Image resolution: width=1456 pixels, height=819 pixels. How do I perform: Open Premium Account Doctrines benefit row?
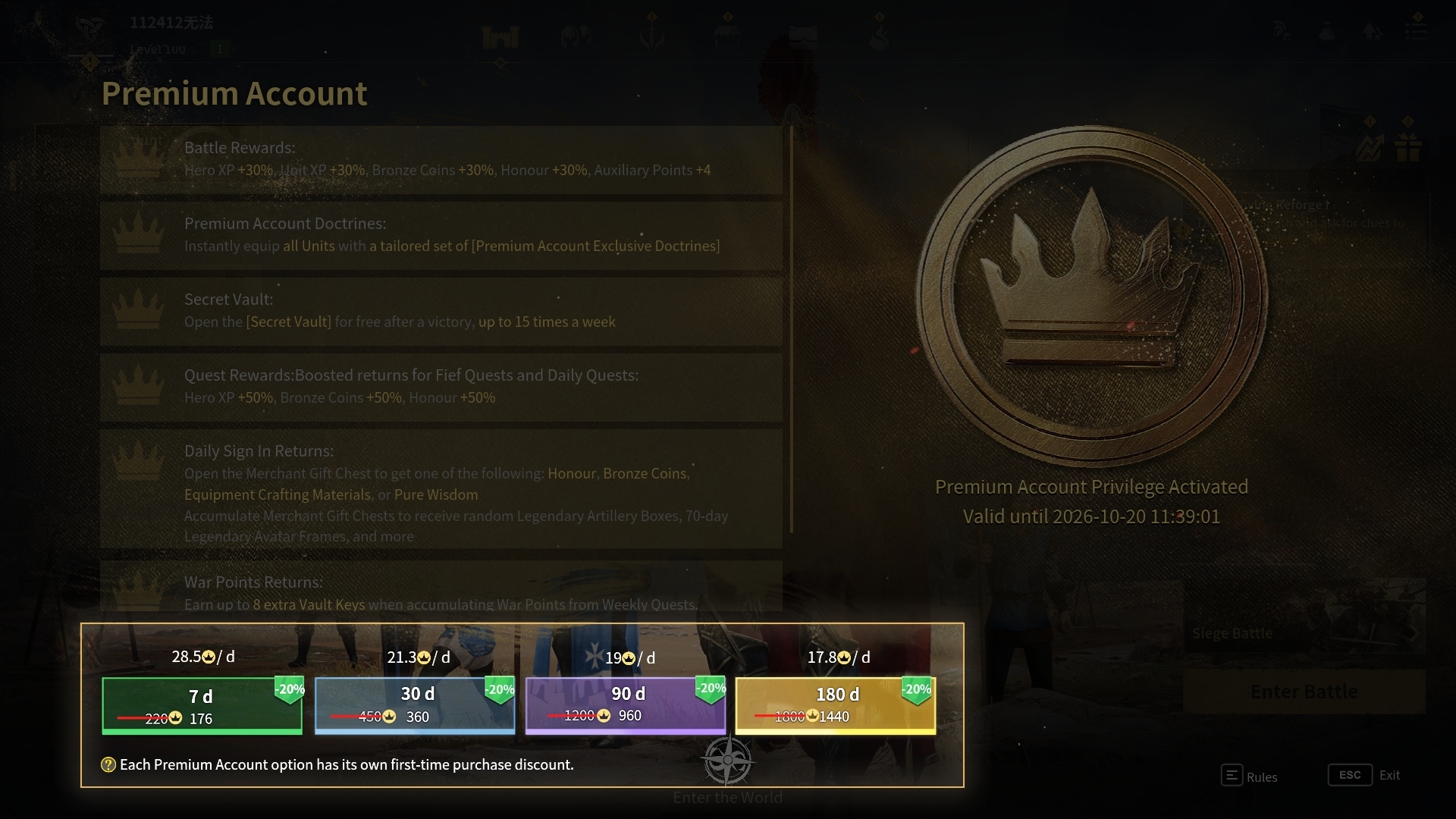pyautogui.click(x=441, y=235)
